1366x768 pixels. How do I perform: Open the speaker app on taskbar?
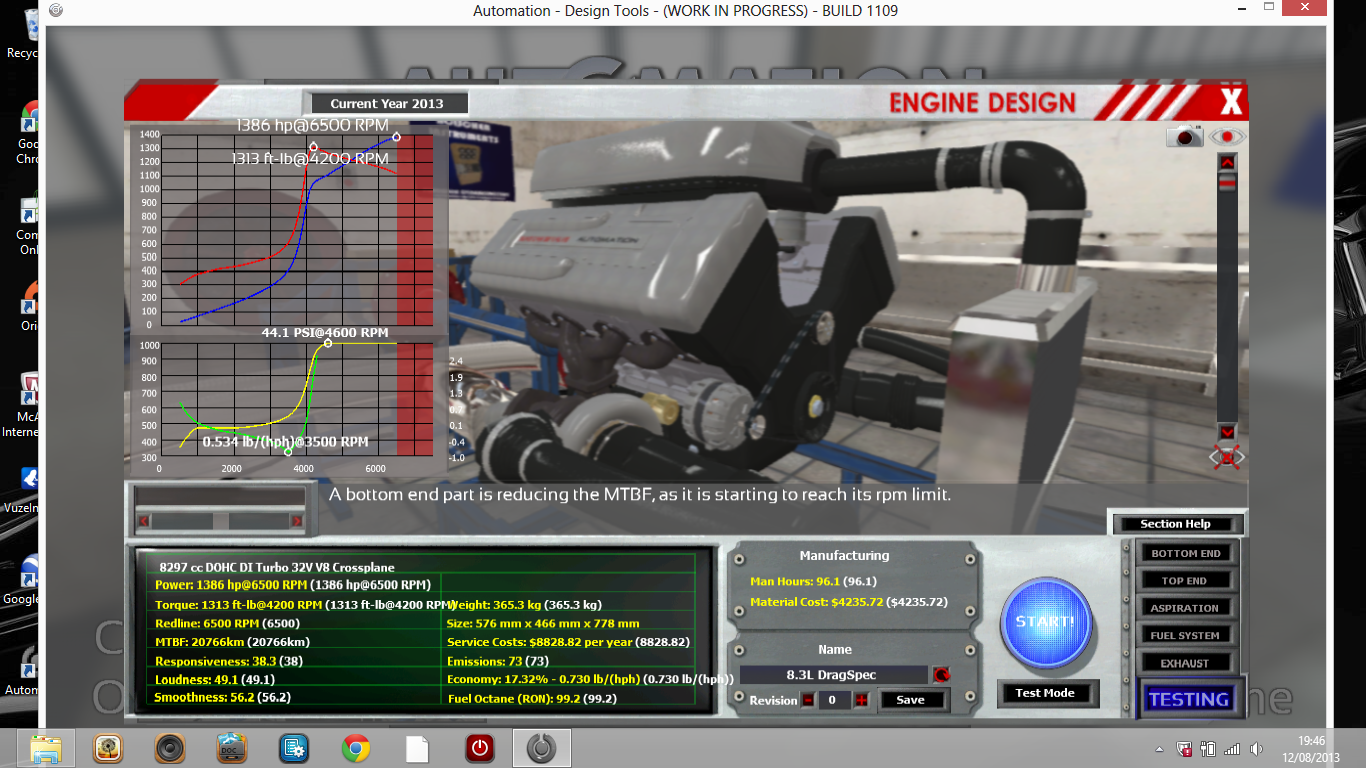[x=169, y=748]
